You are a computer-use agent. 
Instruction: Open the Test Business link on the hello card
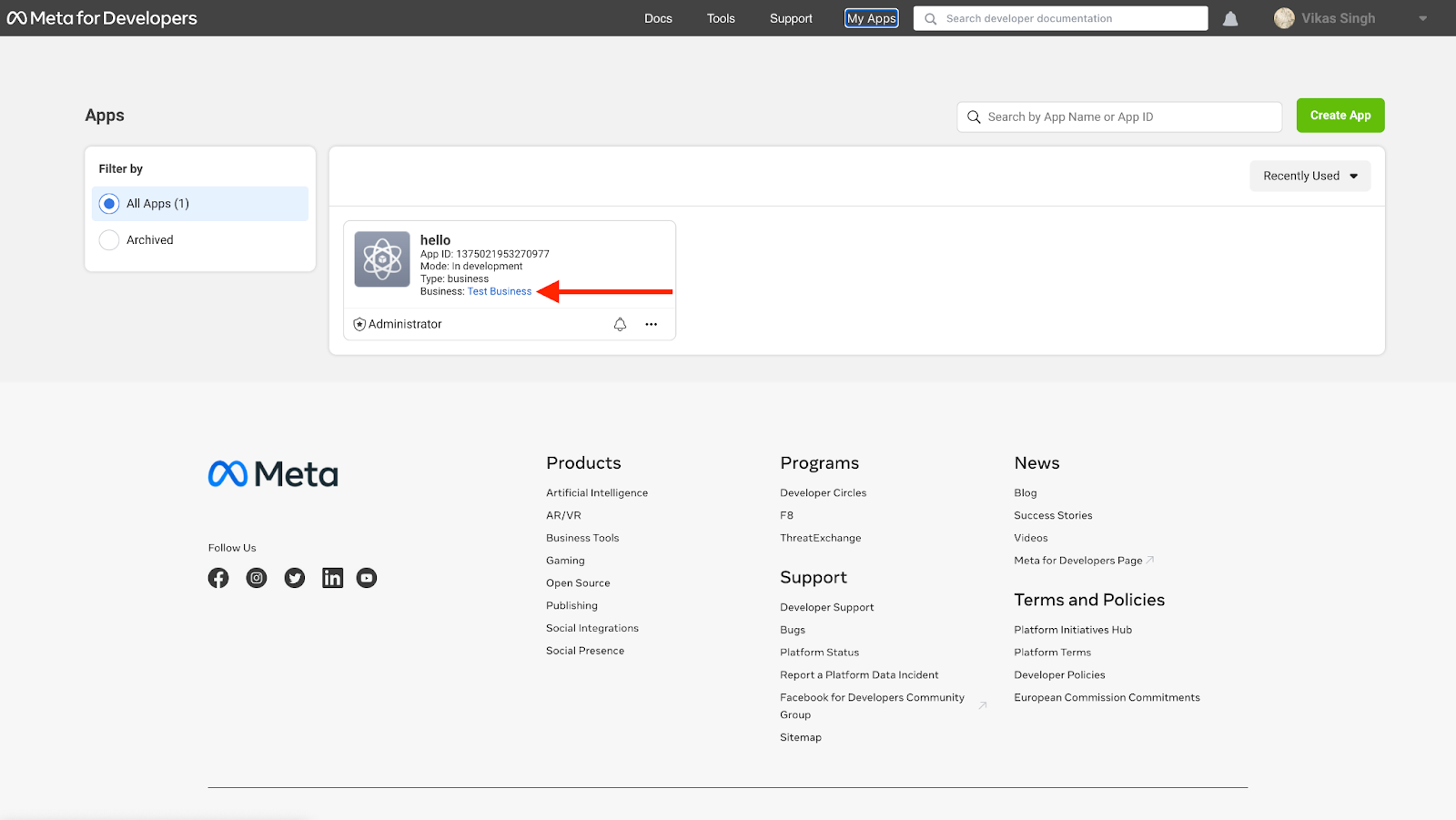500,291
